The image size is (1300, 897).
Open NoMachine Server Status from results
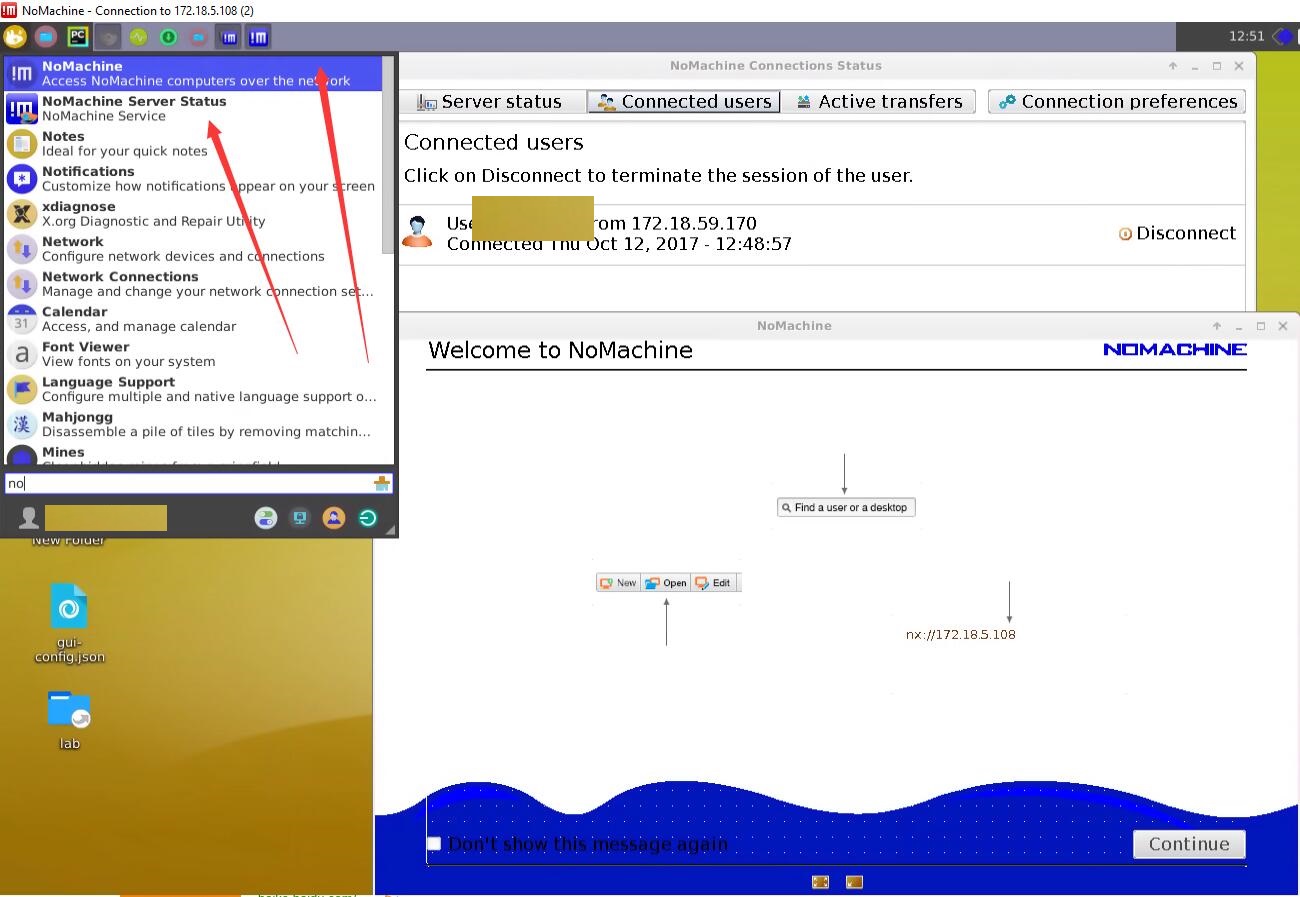193,108
